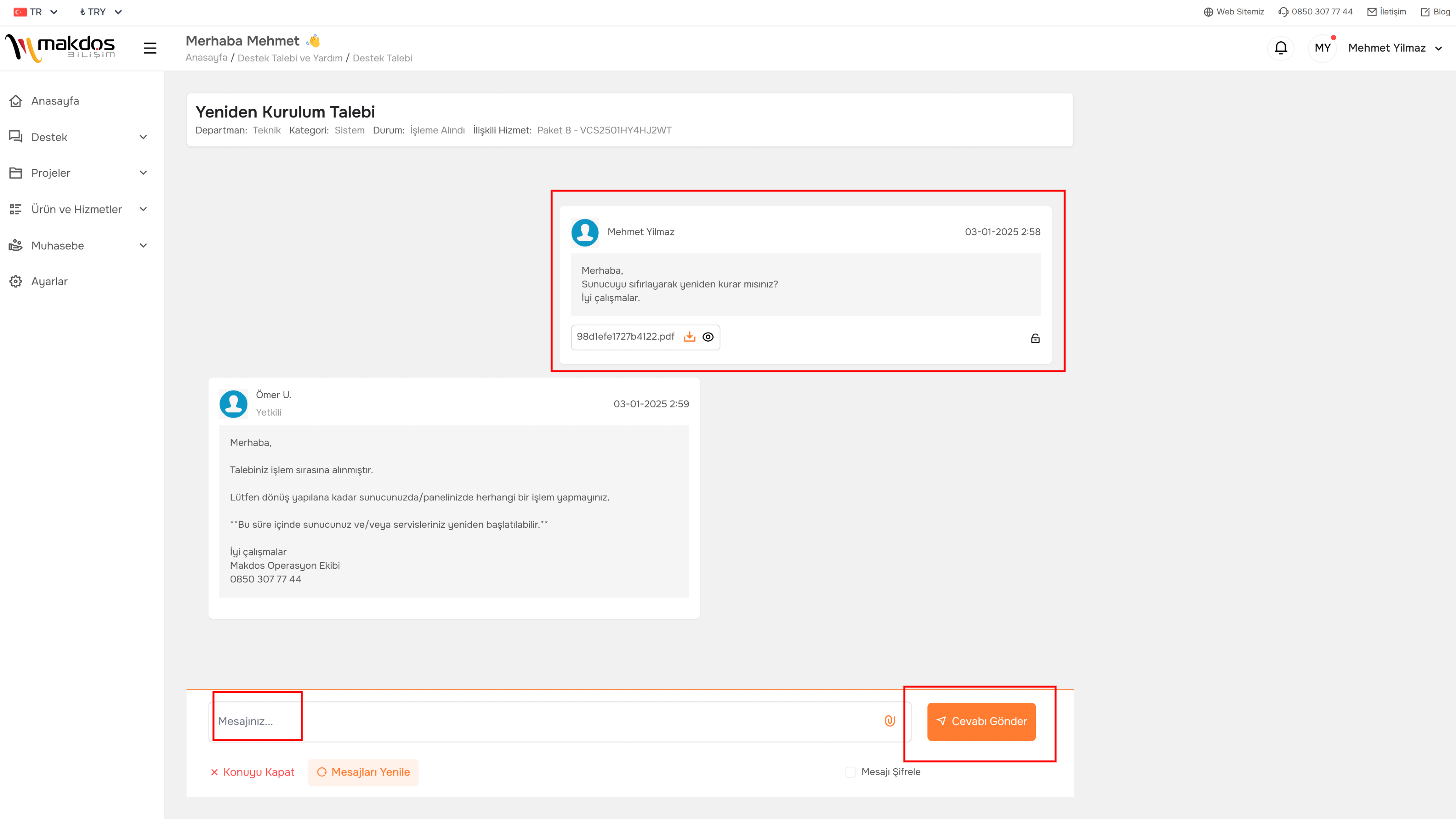Open the notifications bell

[1281, 48]
